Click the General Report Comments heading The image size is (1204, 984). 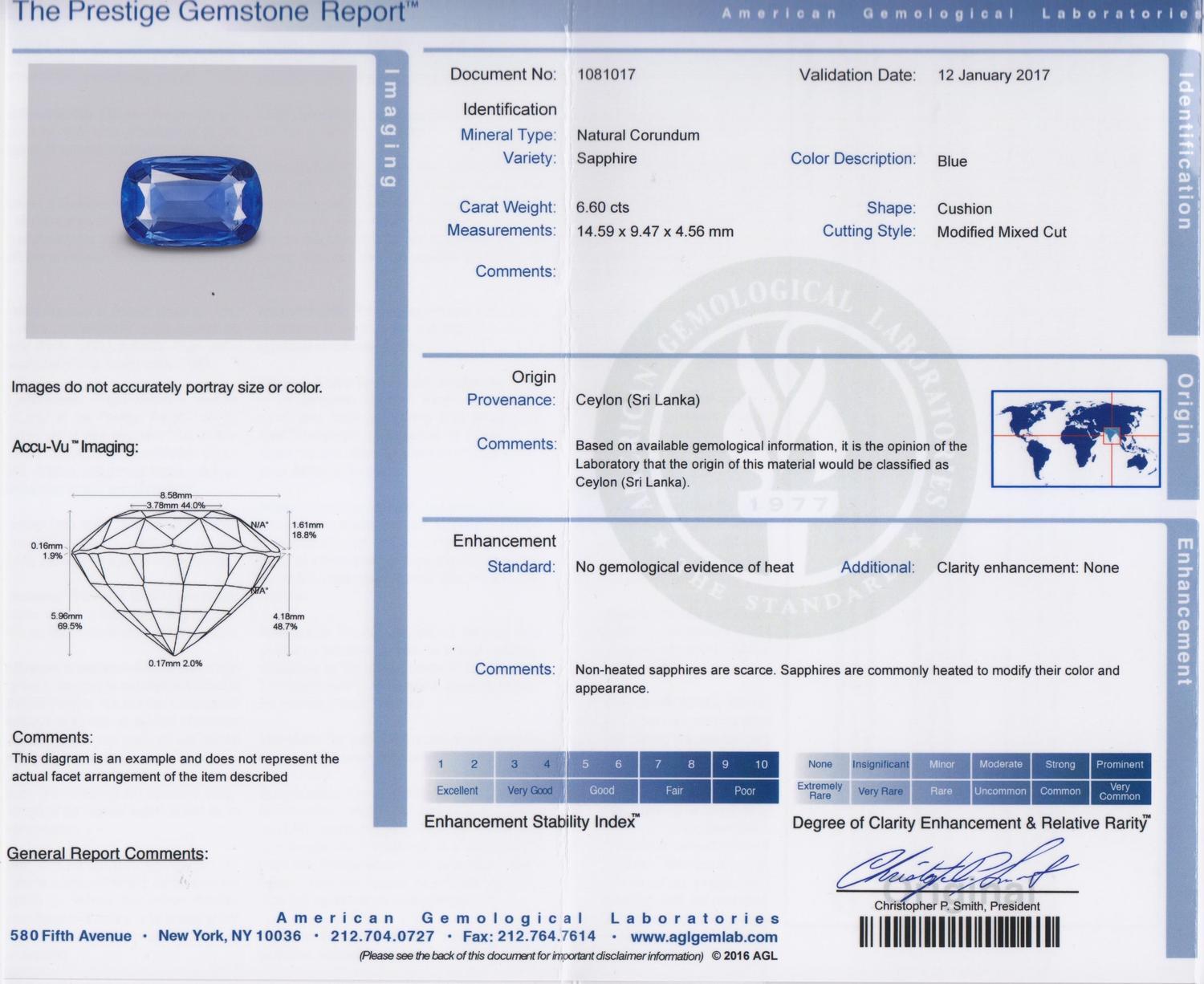click(x=108, y=853)
